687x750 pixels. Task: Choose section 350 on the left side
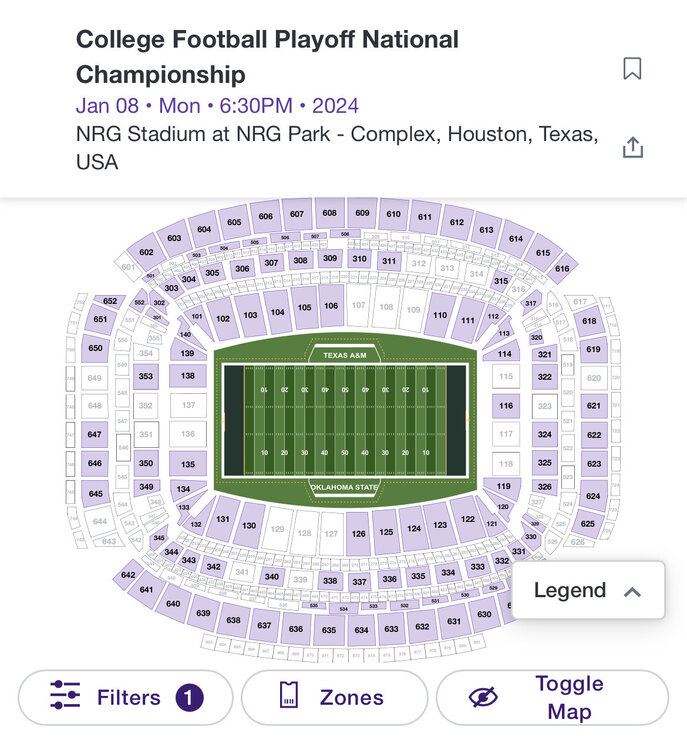click(146, 464)
